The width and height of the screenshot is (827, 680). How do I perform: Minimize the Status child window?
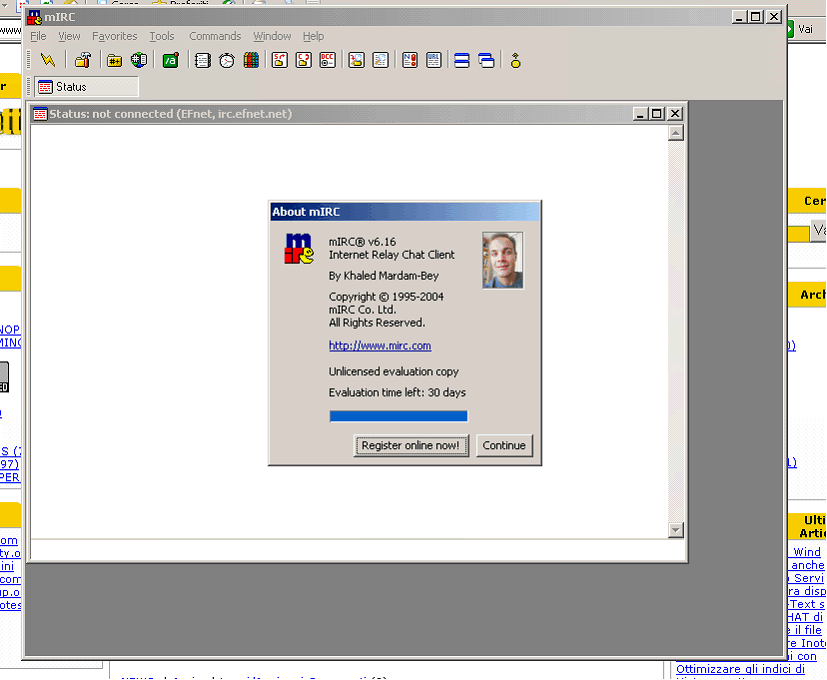coord(640,113)
